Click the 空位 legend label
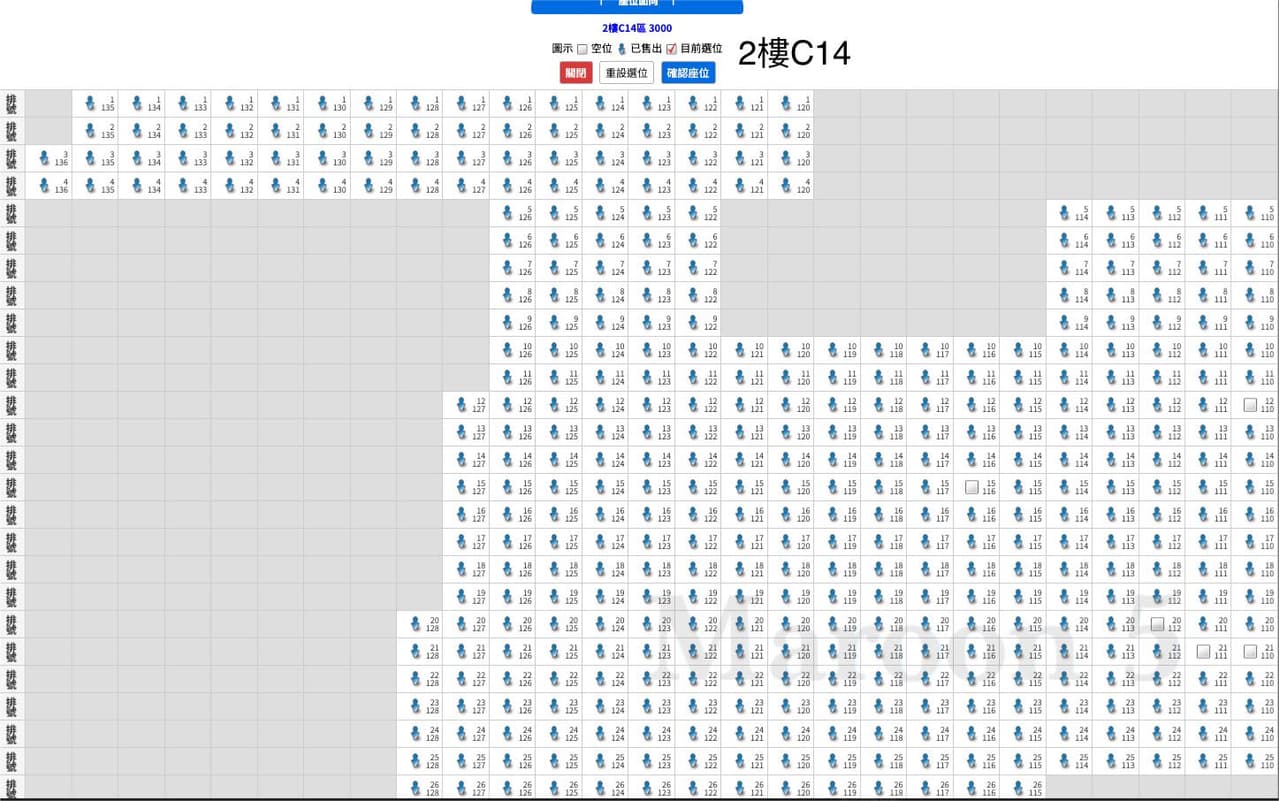 [601, 48]
